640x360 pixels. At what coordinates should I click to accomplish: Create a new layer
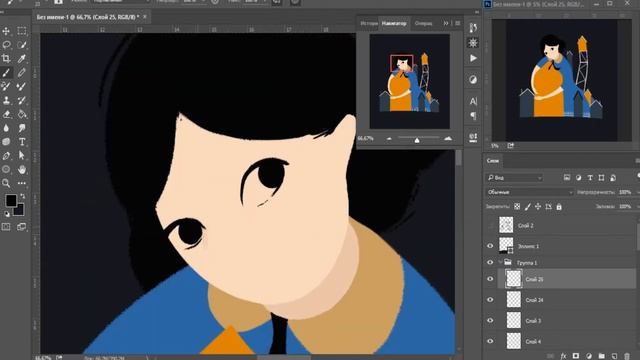pyautogui.click(x=614, y=356)
